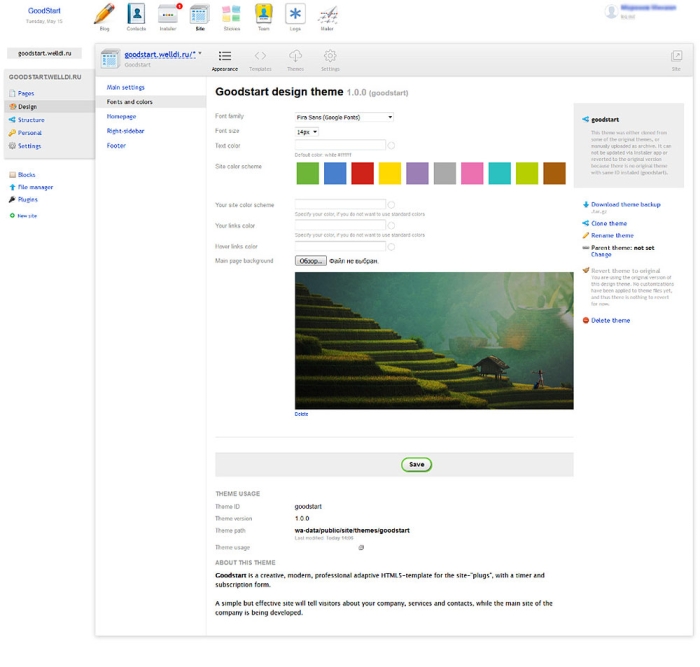Click Download theme backup link
This screenshot has height=667, width=700.
click(x=625, y=204)
